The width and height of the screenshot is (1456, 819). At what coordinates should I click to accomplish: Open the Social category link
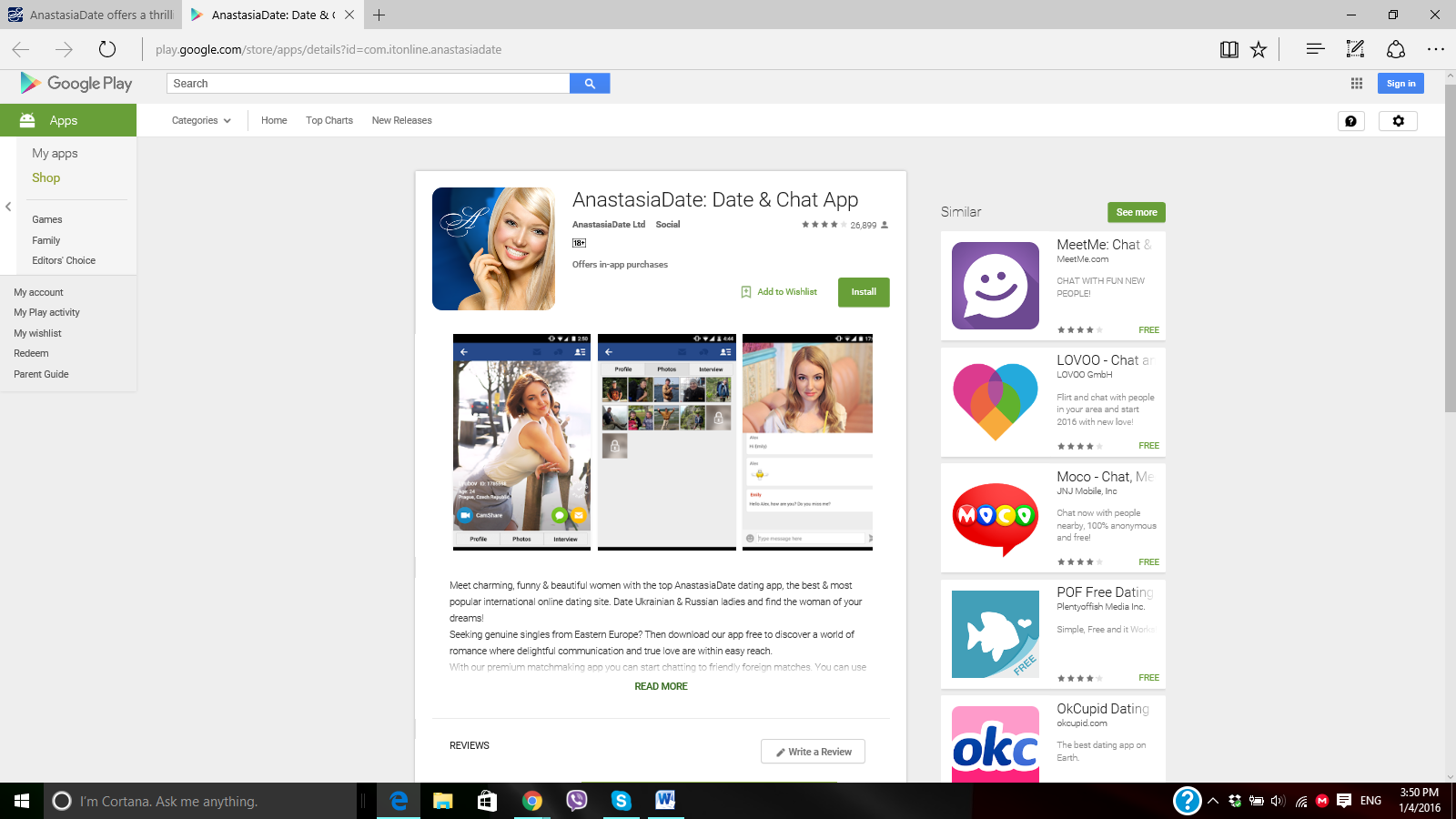pos(668,225)
